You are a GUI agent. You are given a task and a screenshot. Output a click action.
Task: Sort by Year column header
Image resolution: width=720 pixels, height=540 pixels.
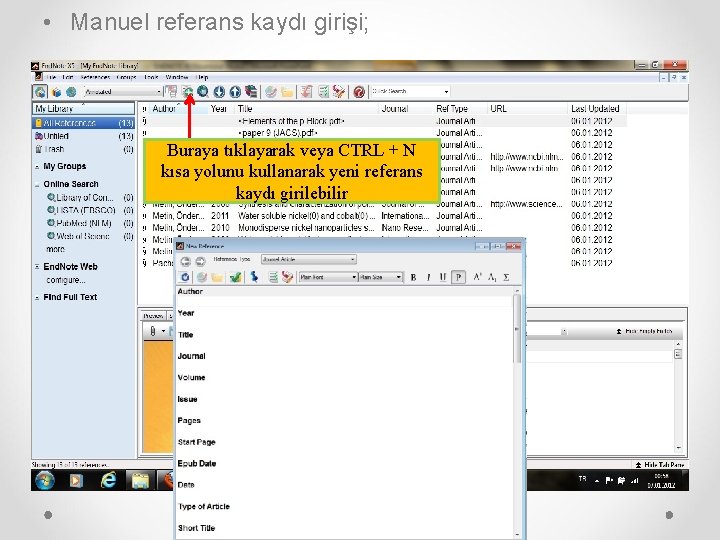coord(219,109)
